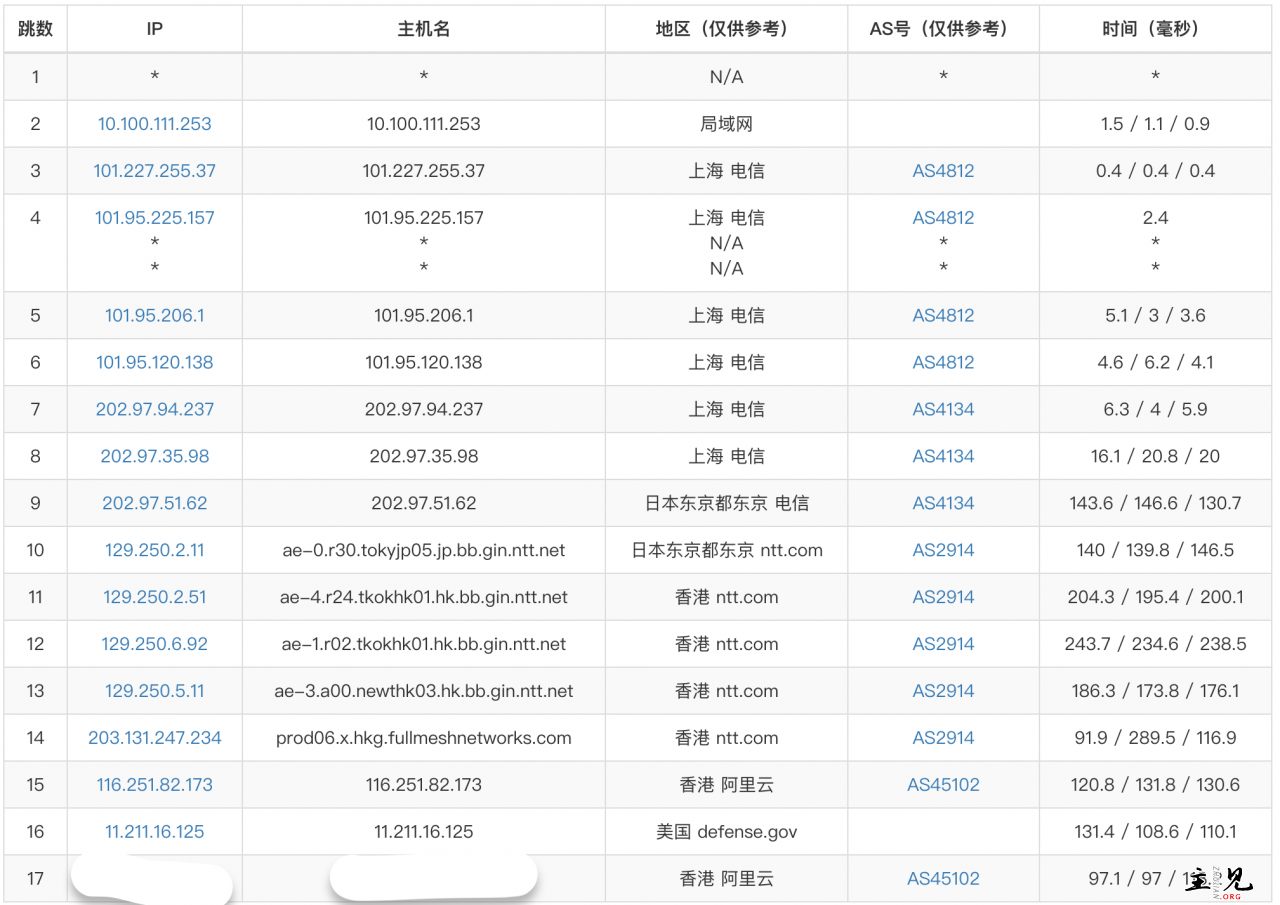Click region cell 日本东京都东京 ntt.com
The height and width of the screenshot is (905, 1280).
(726, 550)
